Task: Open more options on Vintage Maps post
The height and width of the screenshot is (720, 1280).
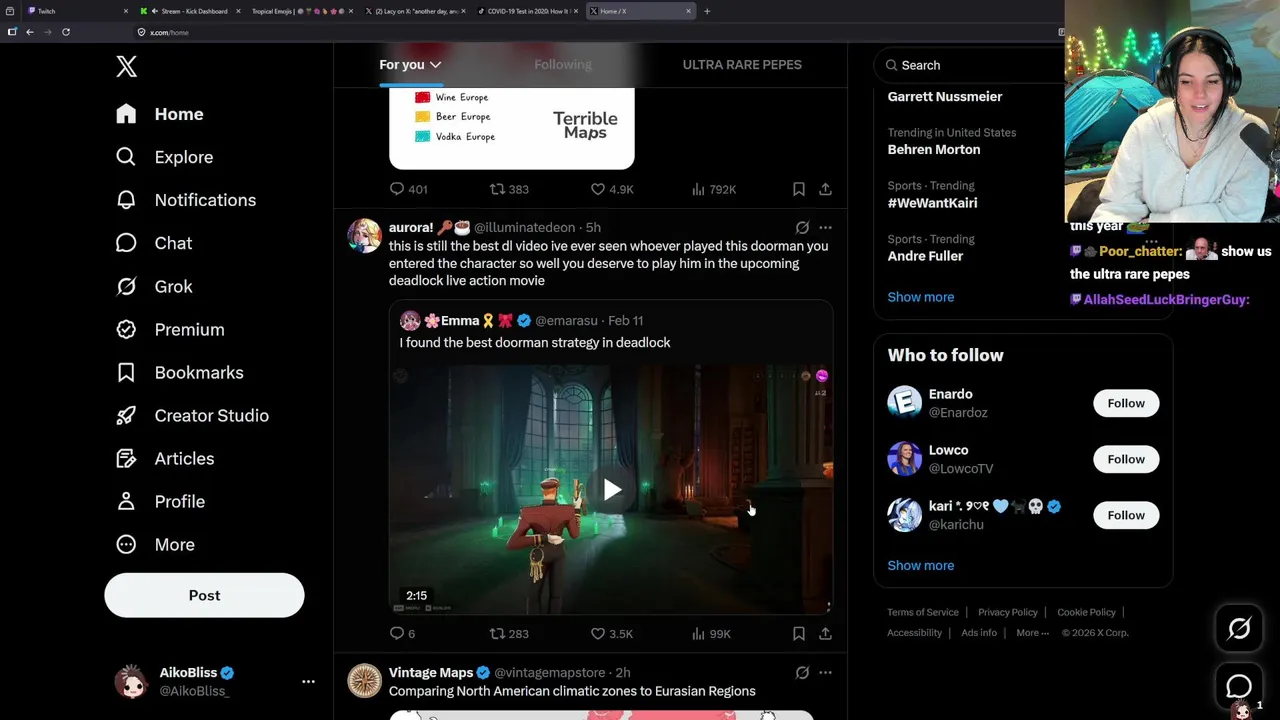Action: (825, 673)
